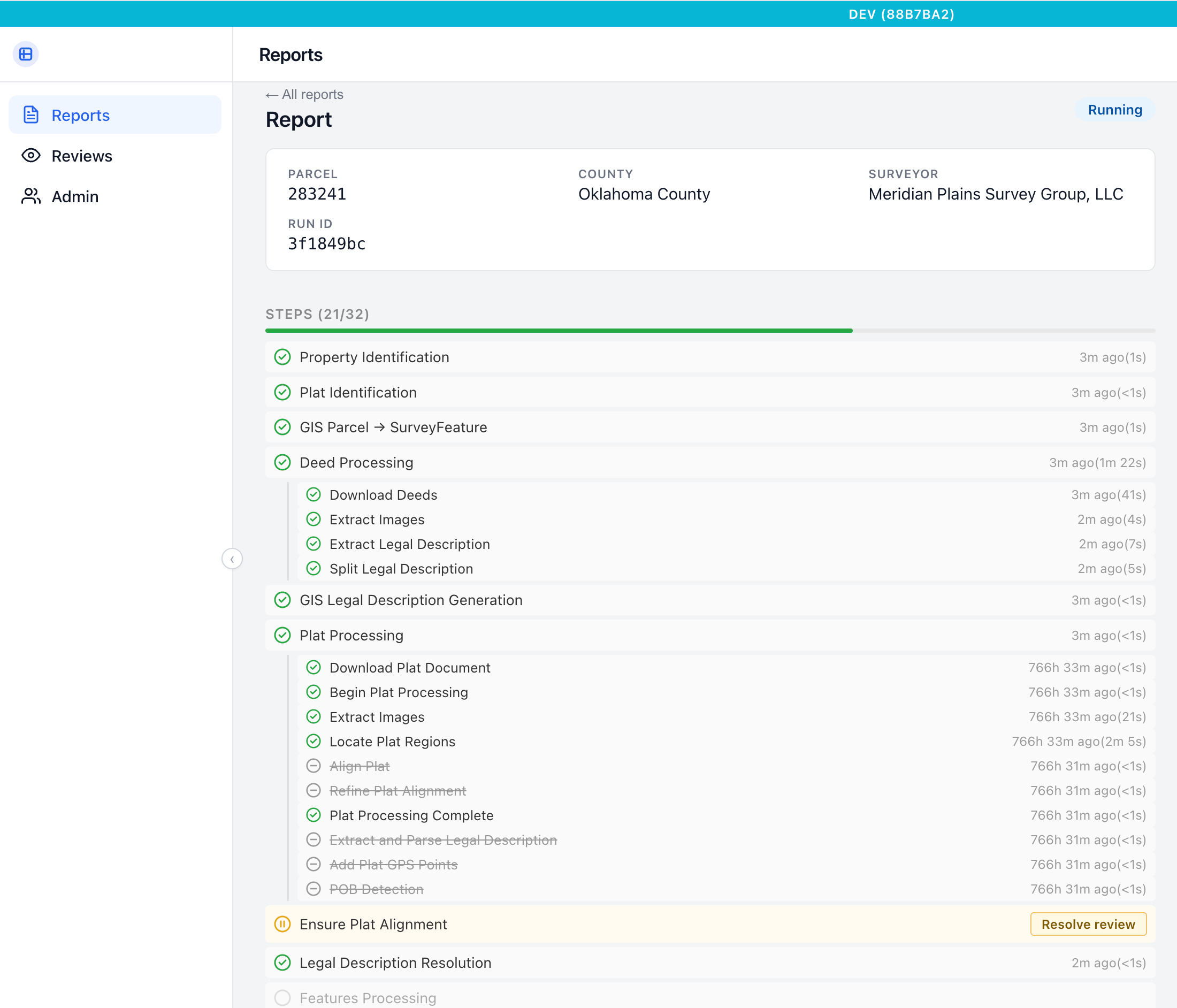
Task: Click the Admin users icon
Action: click(30, 196)
